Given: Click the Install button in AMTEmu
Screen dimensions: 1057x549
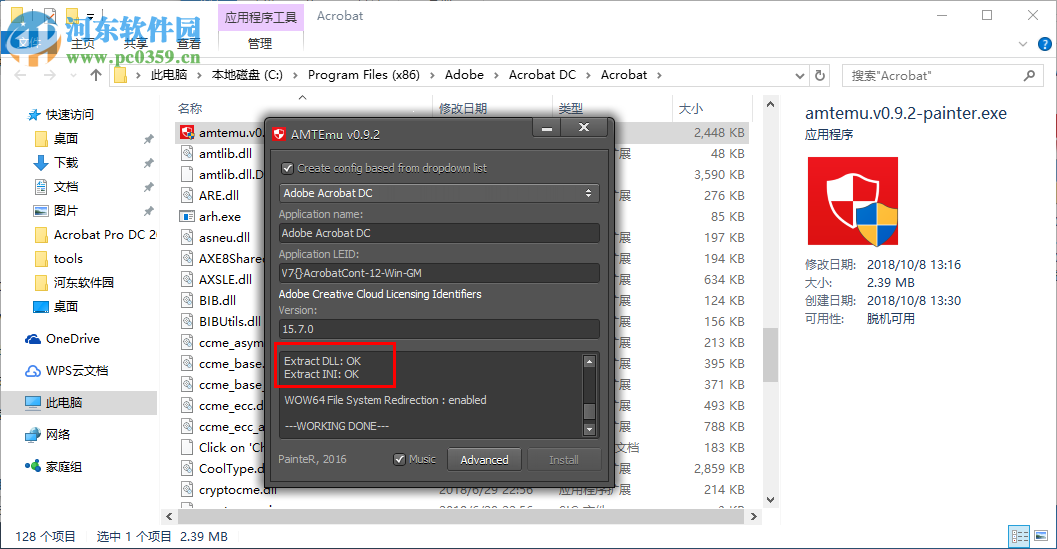Looking at the screenshot, I should coord(564,460).
